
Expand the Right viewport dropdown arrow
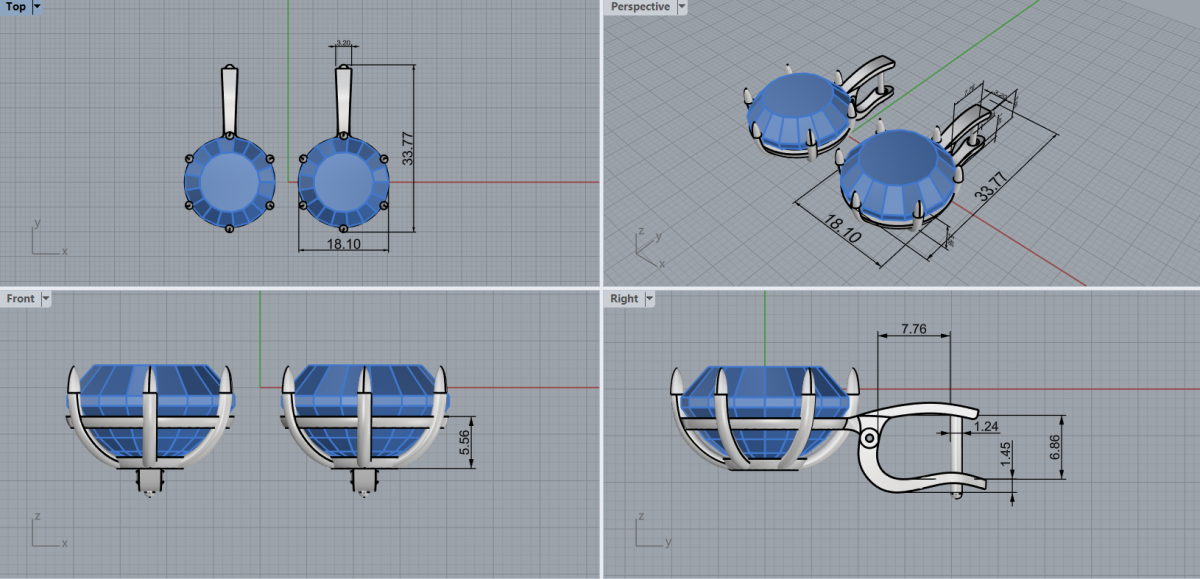tap(649, 299)
